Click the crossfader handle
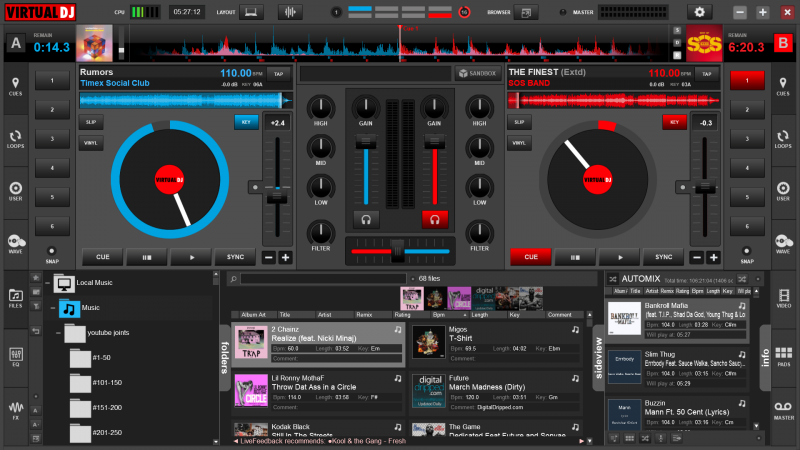Image resolution: width=800 pixels, height=450 pixels. 397,252
